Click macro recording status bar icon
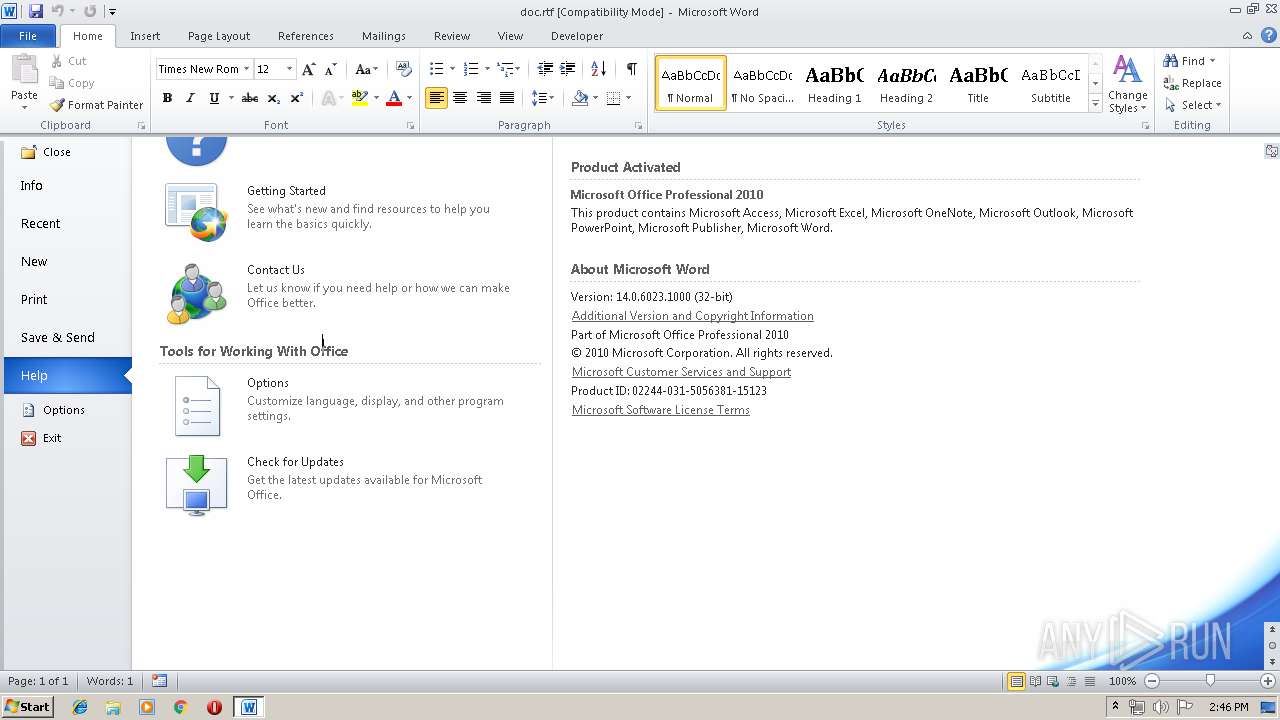 (x=160, y=681)
